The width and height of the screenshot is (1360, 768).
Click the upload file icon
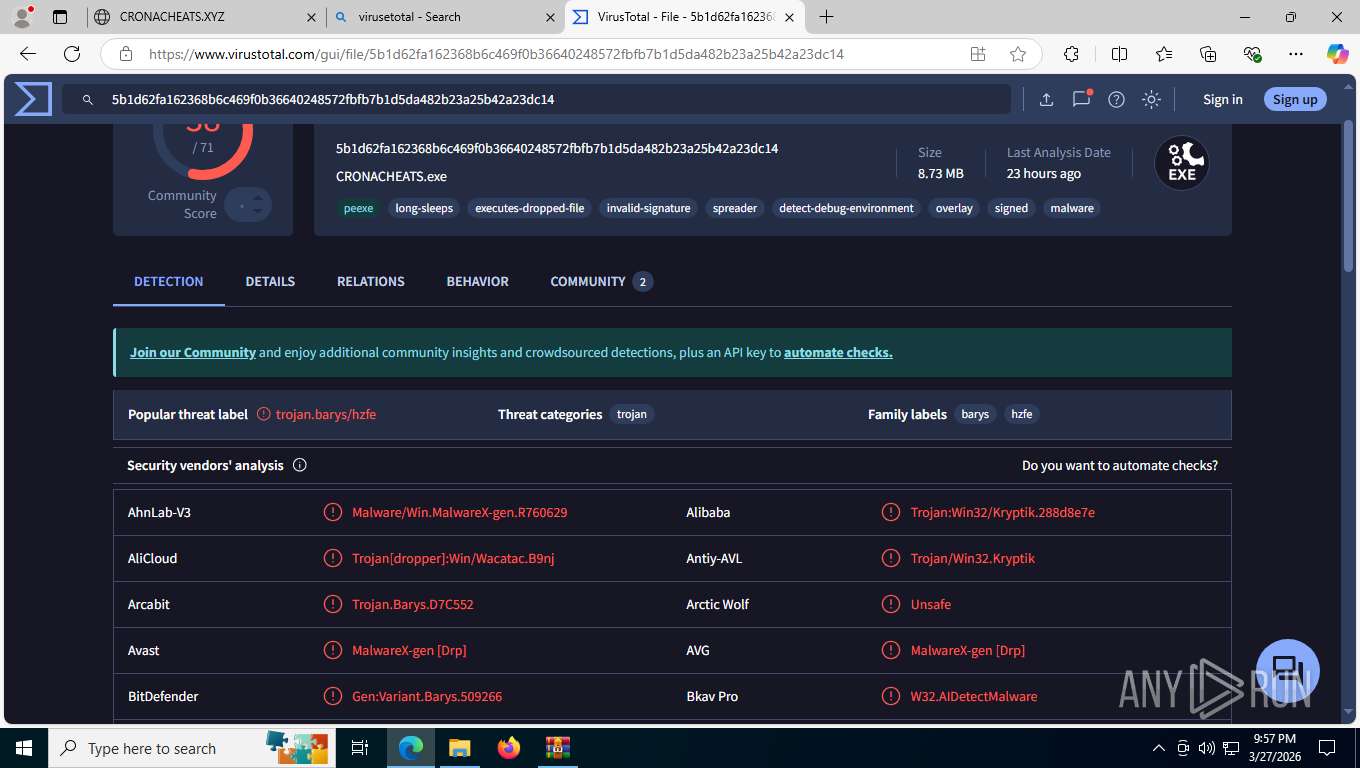coord(1046,99)
